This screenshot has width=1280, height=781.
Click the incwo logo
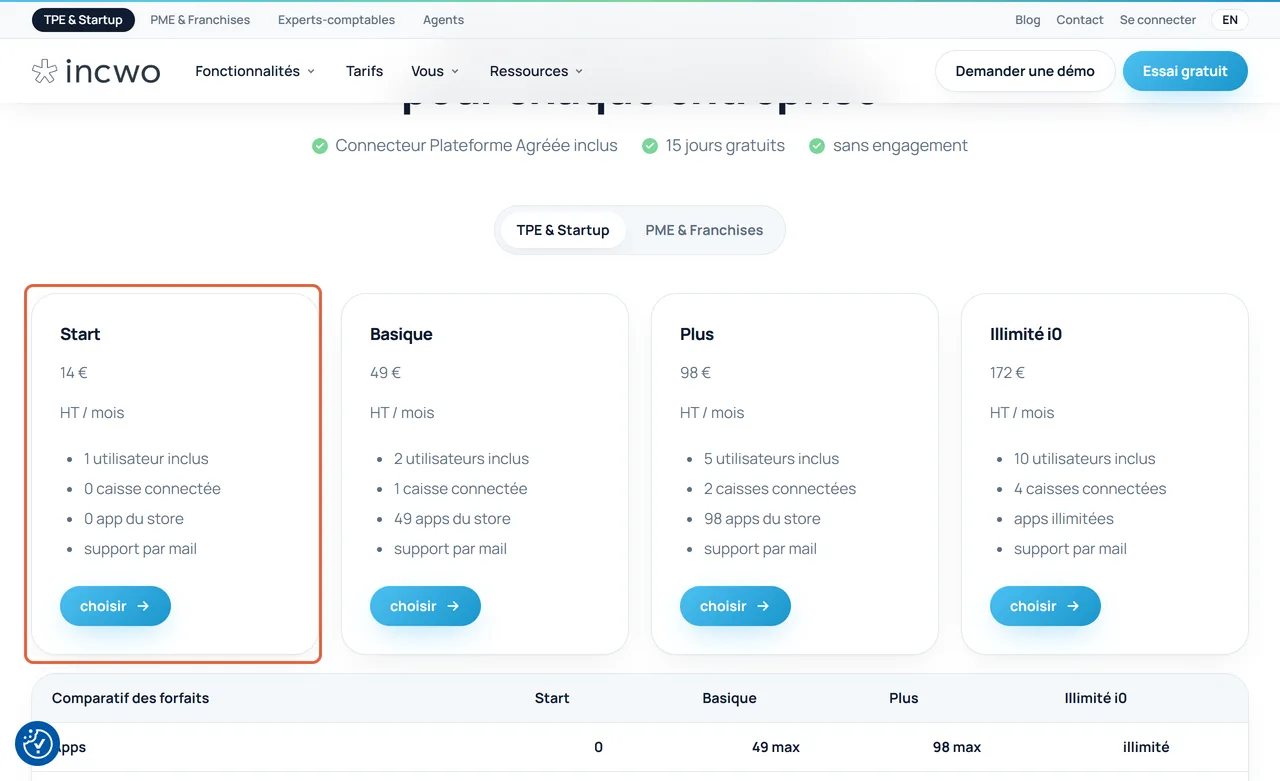click(x=96, y=71)
